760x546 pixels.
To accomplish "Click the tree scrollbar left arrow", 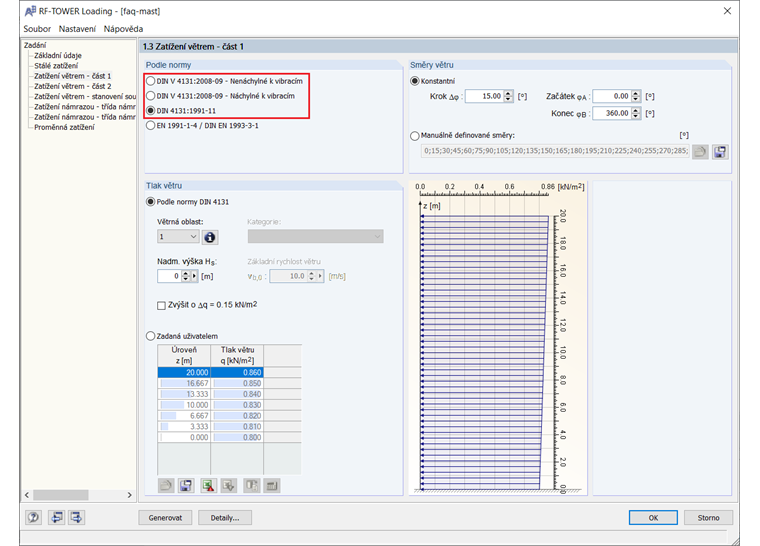I will (x=27, y=495).
